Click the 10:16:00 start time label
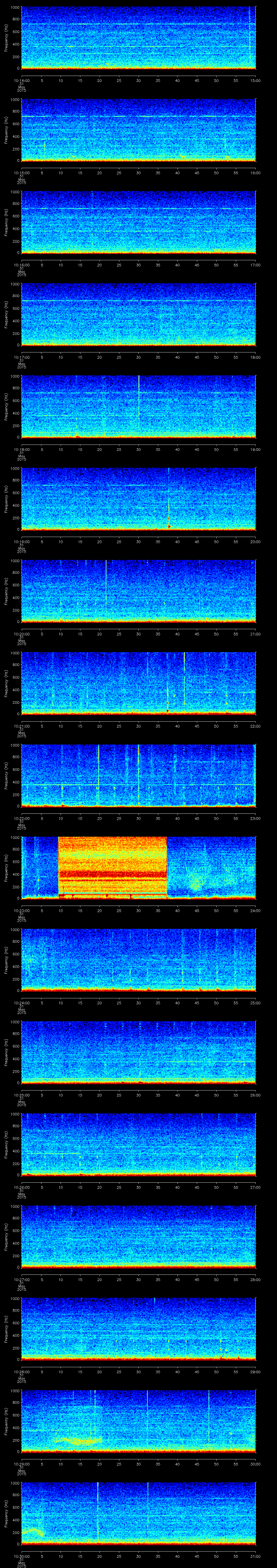 click(x=21, y=265)
